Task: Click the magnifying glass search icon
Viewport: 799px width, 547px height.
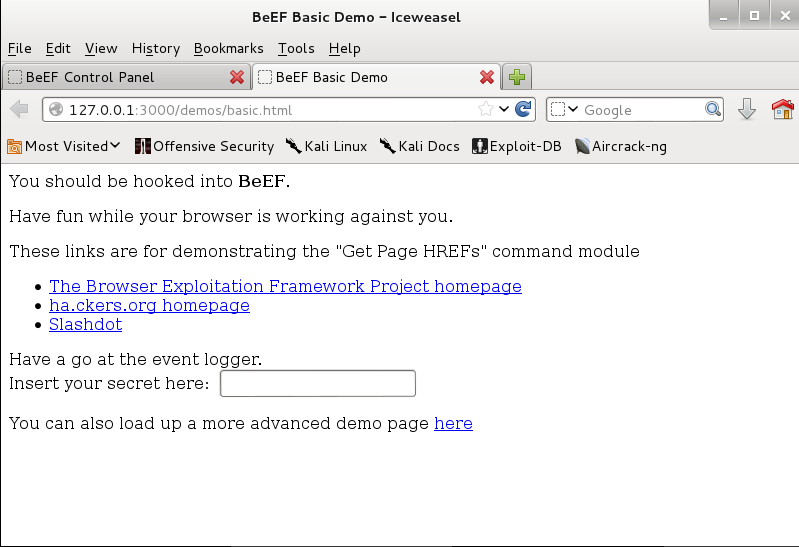Action: tap(712, 109)
